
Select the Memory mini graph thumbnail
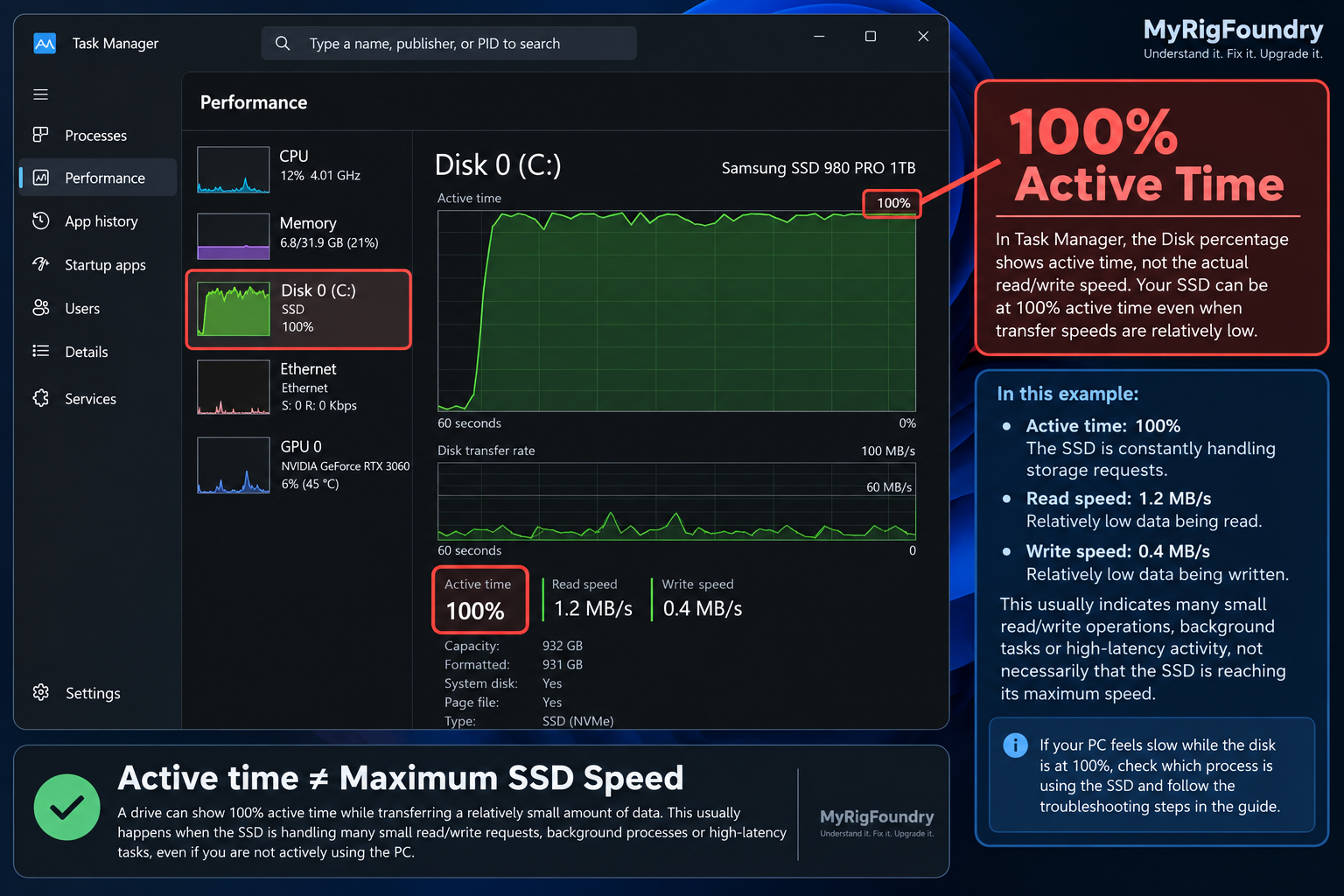point(234,236)
